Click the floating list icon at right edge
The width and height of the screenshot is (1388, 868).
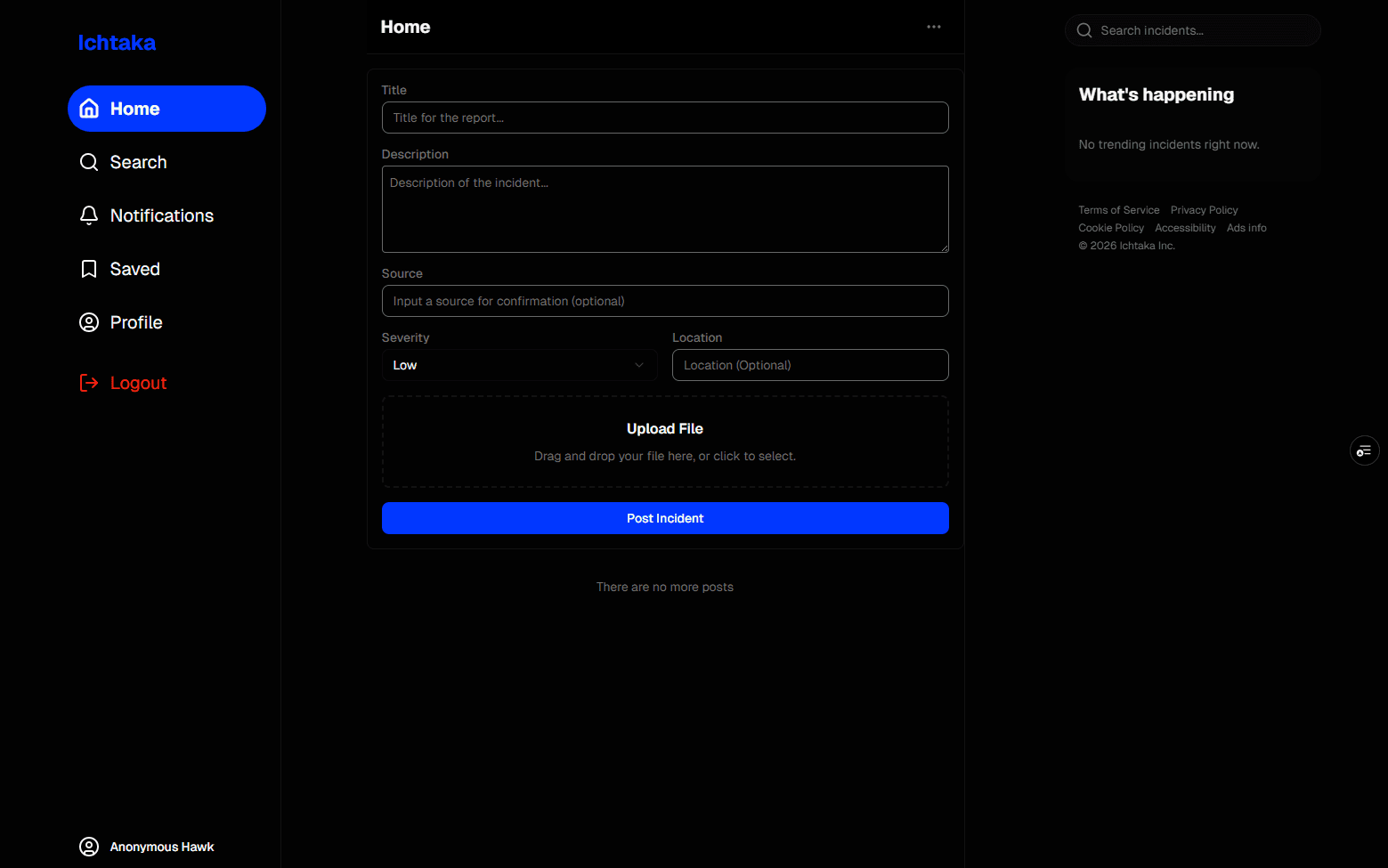point(1364,450)
